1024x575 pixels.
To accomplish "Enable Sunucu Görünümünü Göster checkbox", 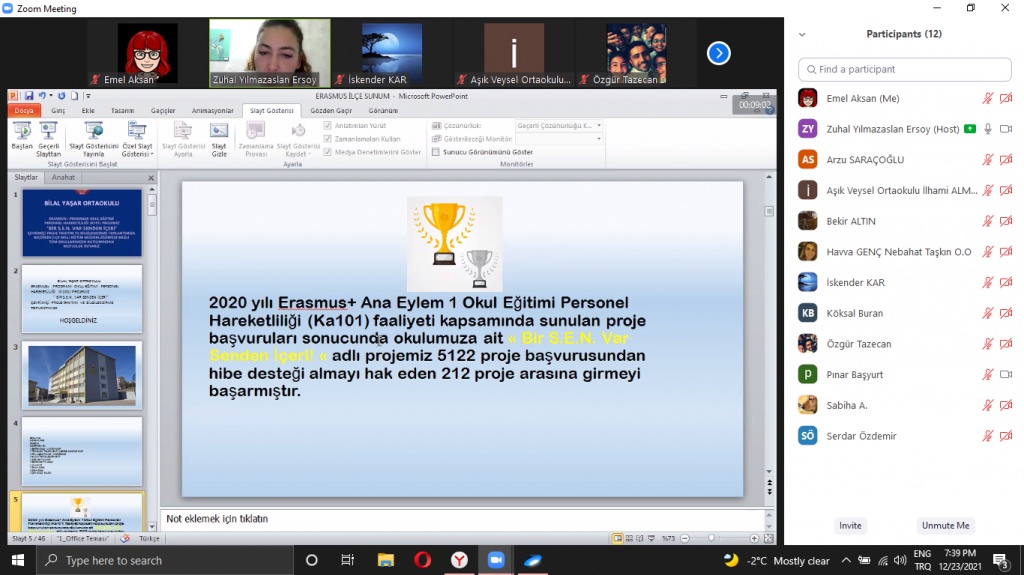I will coord(436,152).
